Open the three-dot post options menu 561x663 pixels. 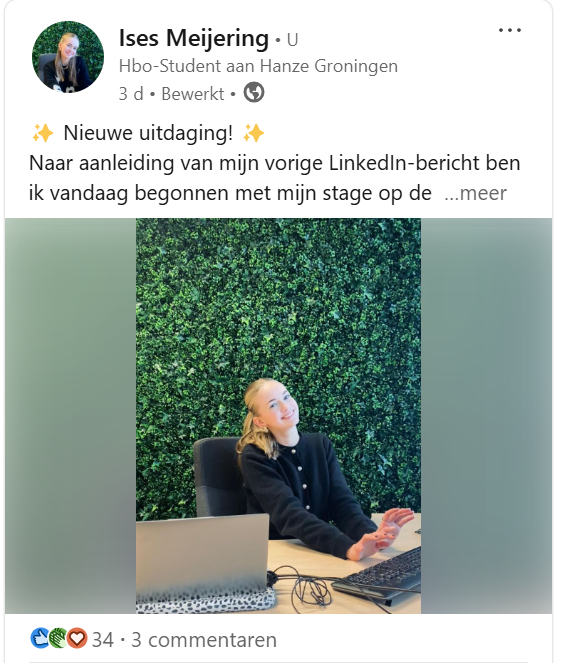(509, 30)
